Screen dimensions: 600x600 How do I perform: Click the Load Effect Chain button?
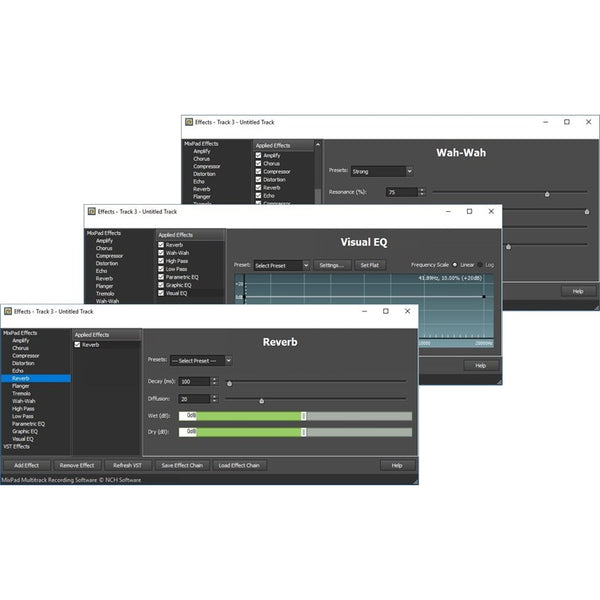pos(238,465)
